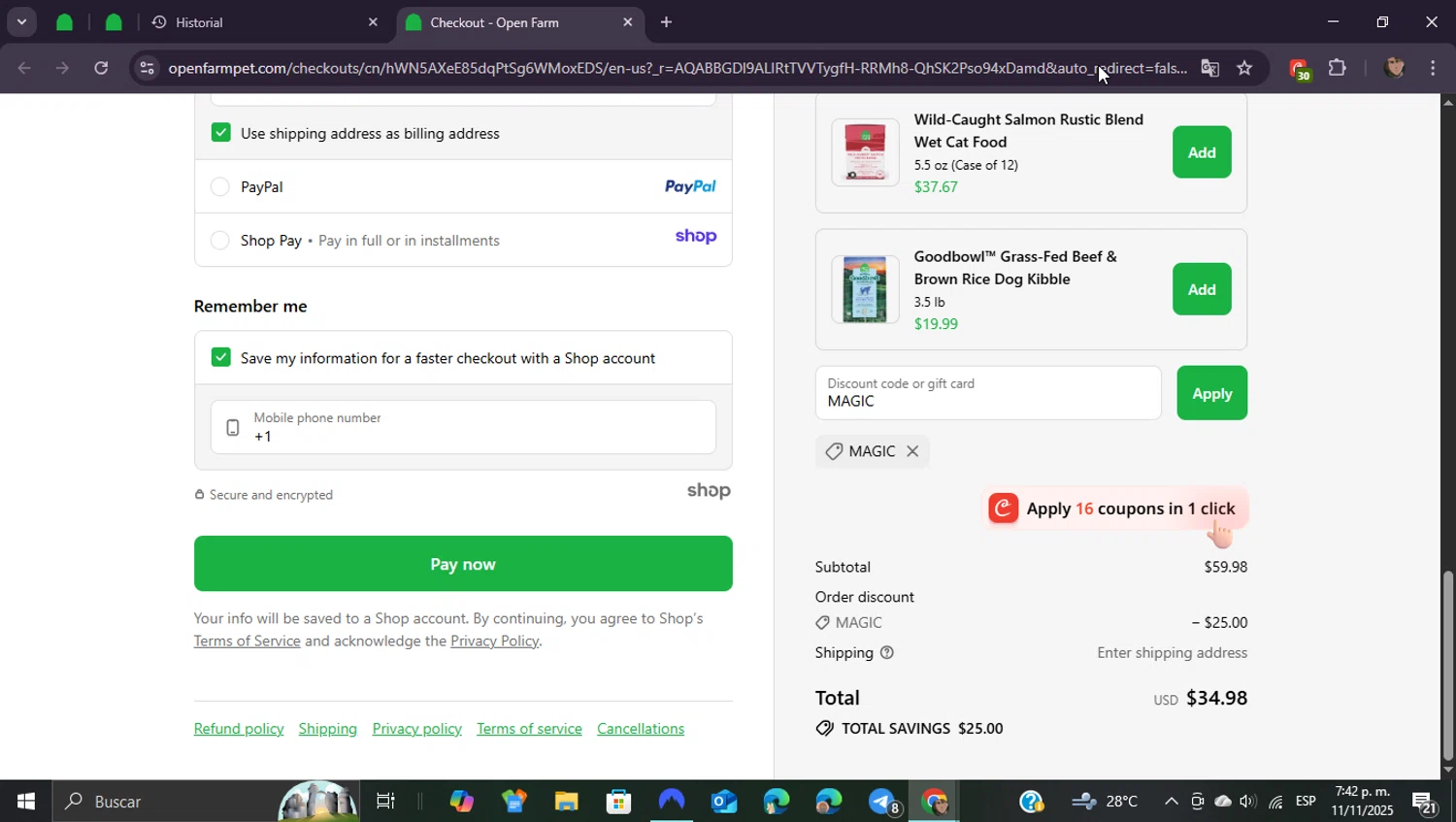Click the Pay now button
The height and width of the screenshot is (822, 1456).
tap(463, 564)
